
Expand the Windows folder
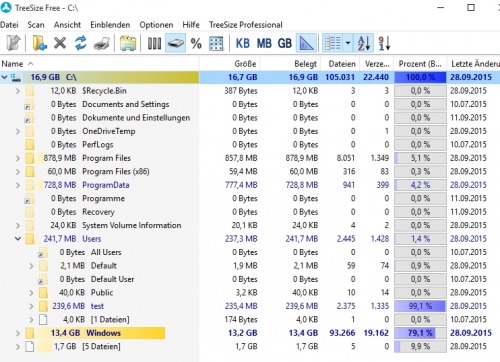pos(18,333)
